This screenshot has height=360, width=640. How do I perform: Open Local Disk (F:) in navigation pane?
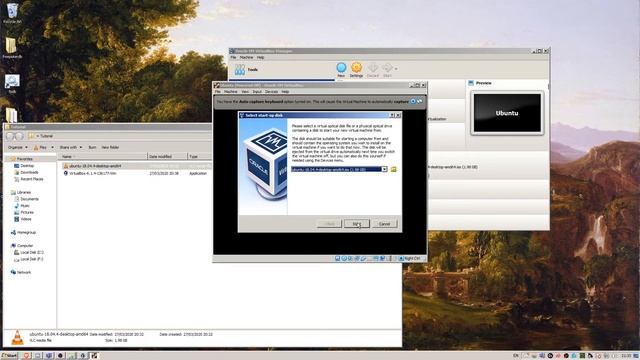31,259
